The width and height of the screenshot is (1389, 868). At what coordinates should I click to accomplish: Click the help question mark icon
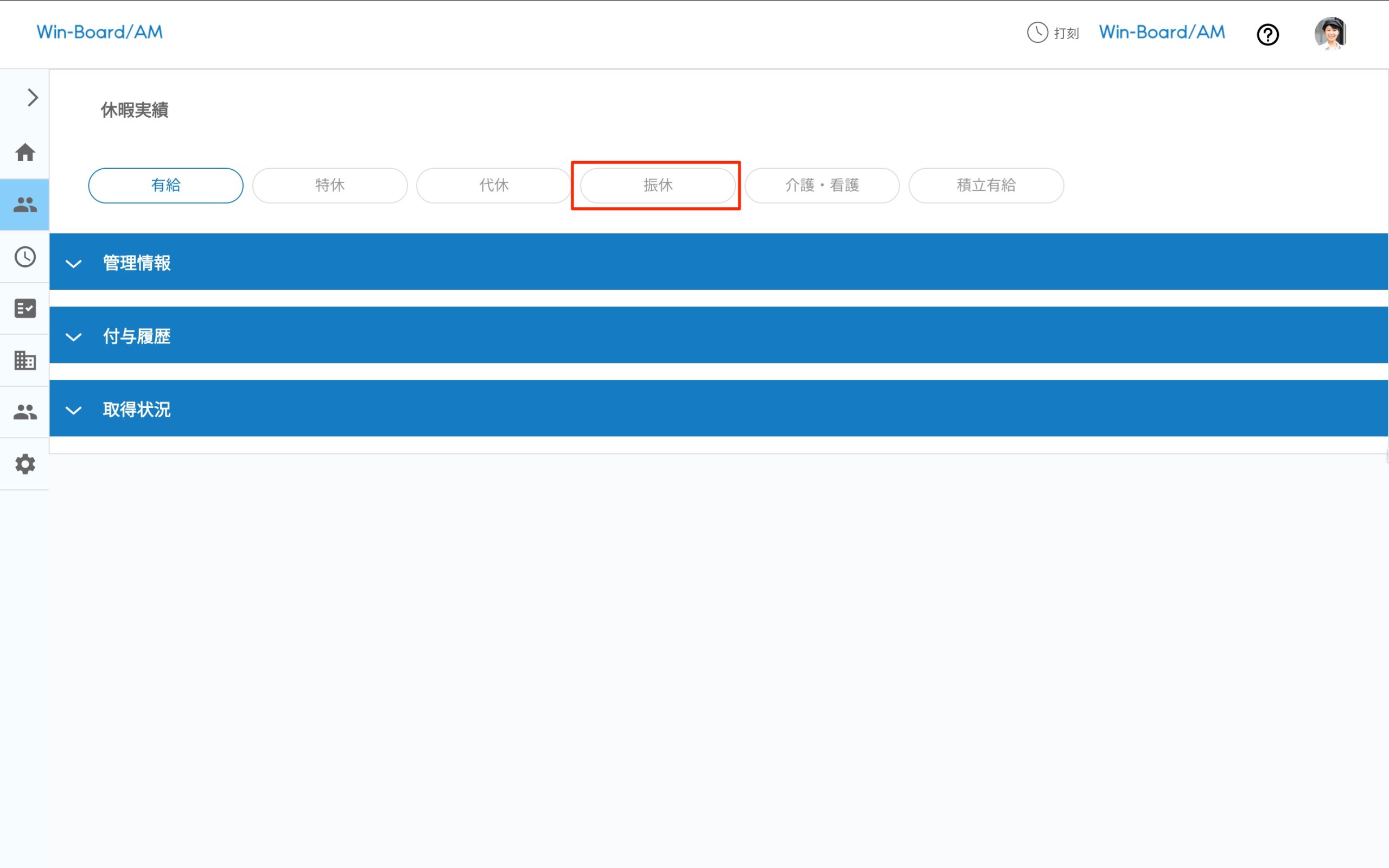pyautogui.click(x=1267, y=34)
